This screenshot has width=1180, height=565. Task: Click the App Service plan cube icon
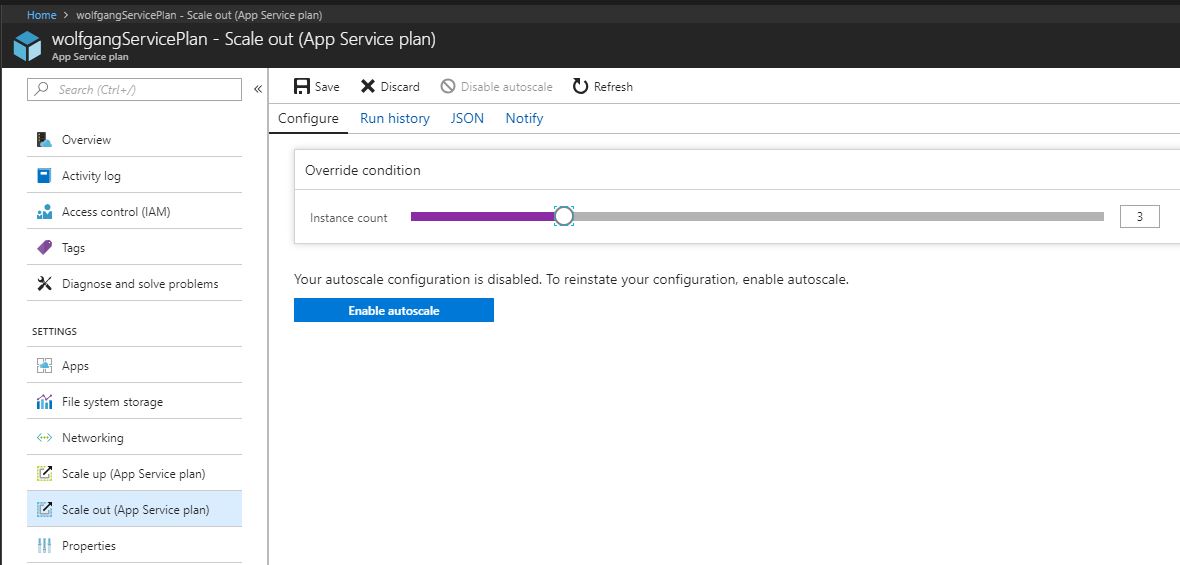tap(28, 47)
